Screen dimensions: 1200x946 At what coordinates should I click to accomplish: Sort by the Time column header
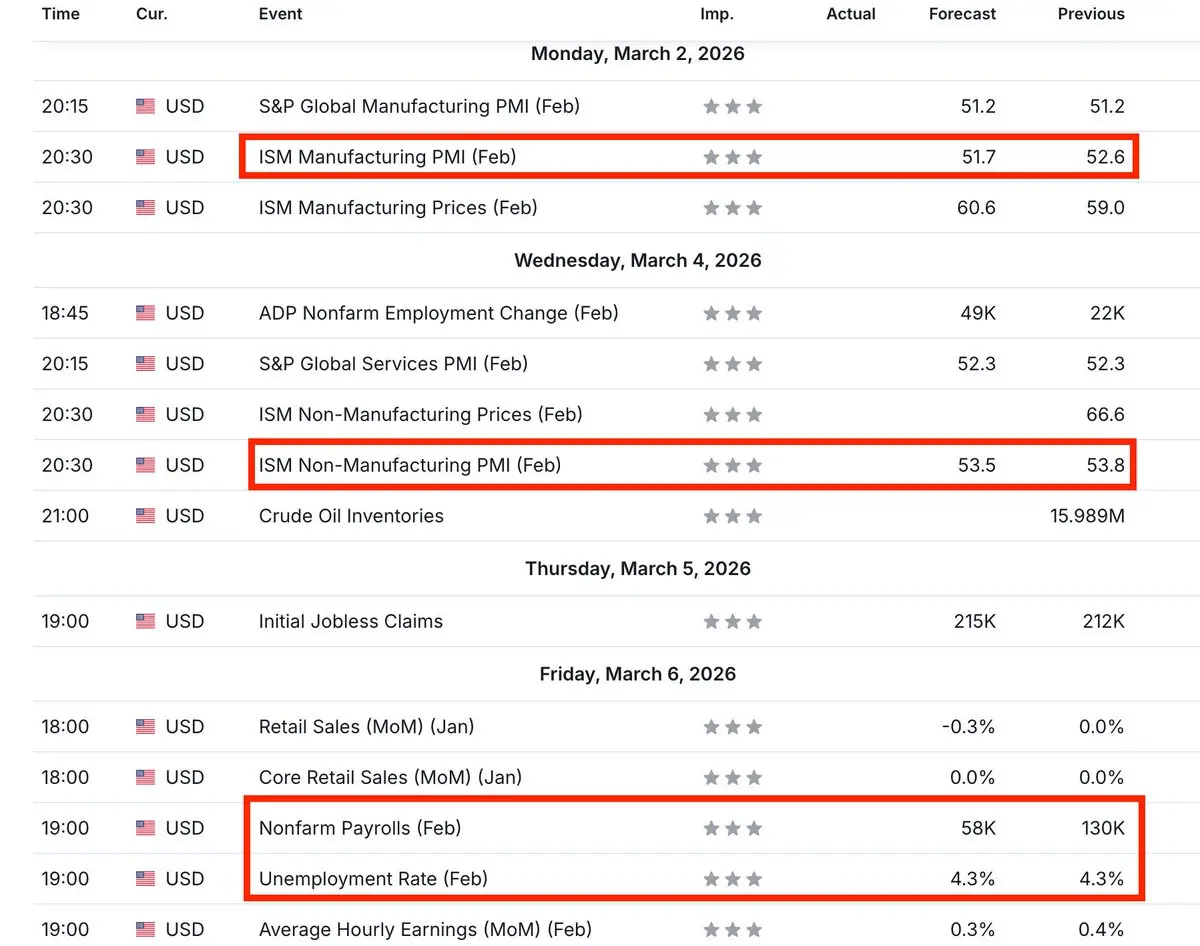point(61,14)
